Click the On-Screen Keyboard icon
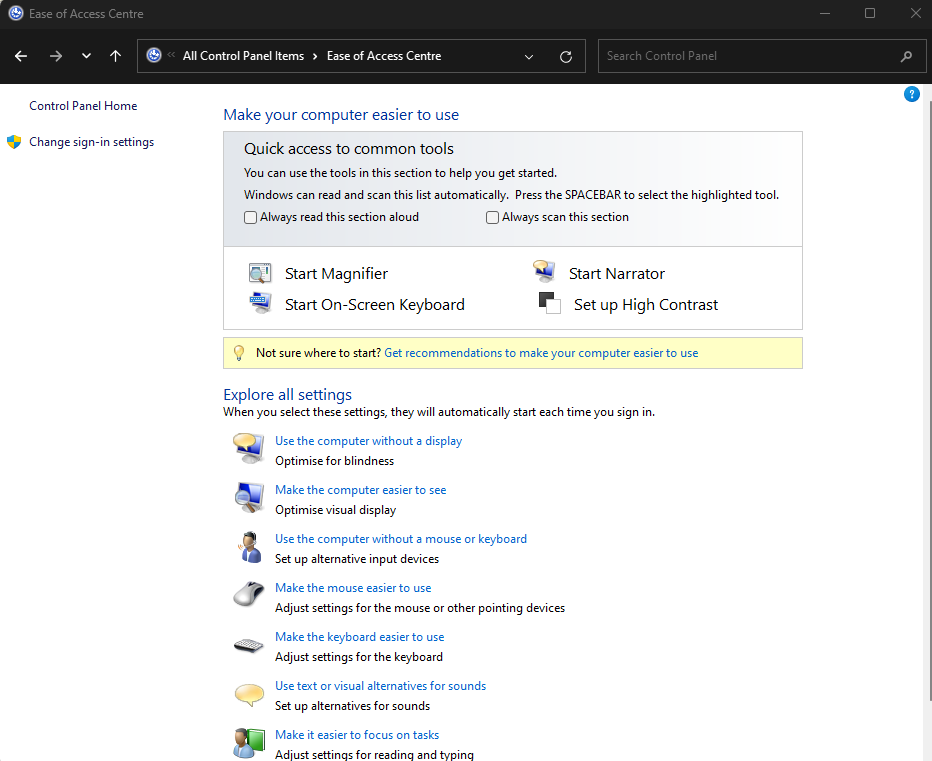932x761 pixels. click(x=260, y=303)
